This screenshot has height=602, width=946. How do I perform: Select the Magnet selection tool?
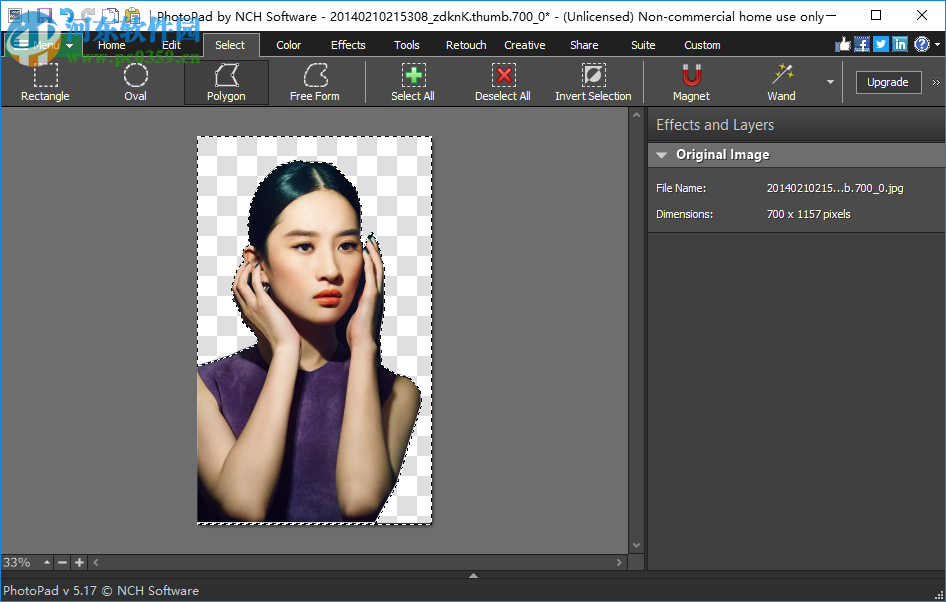pyautogui.click(x=690, y=80)
